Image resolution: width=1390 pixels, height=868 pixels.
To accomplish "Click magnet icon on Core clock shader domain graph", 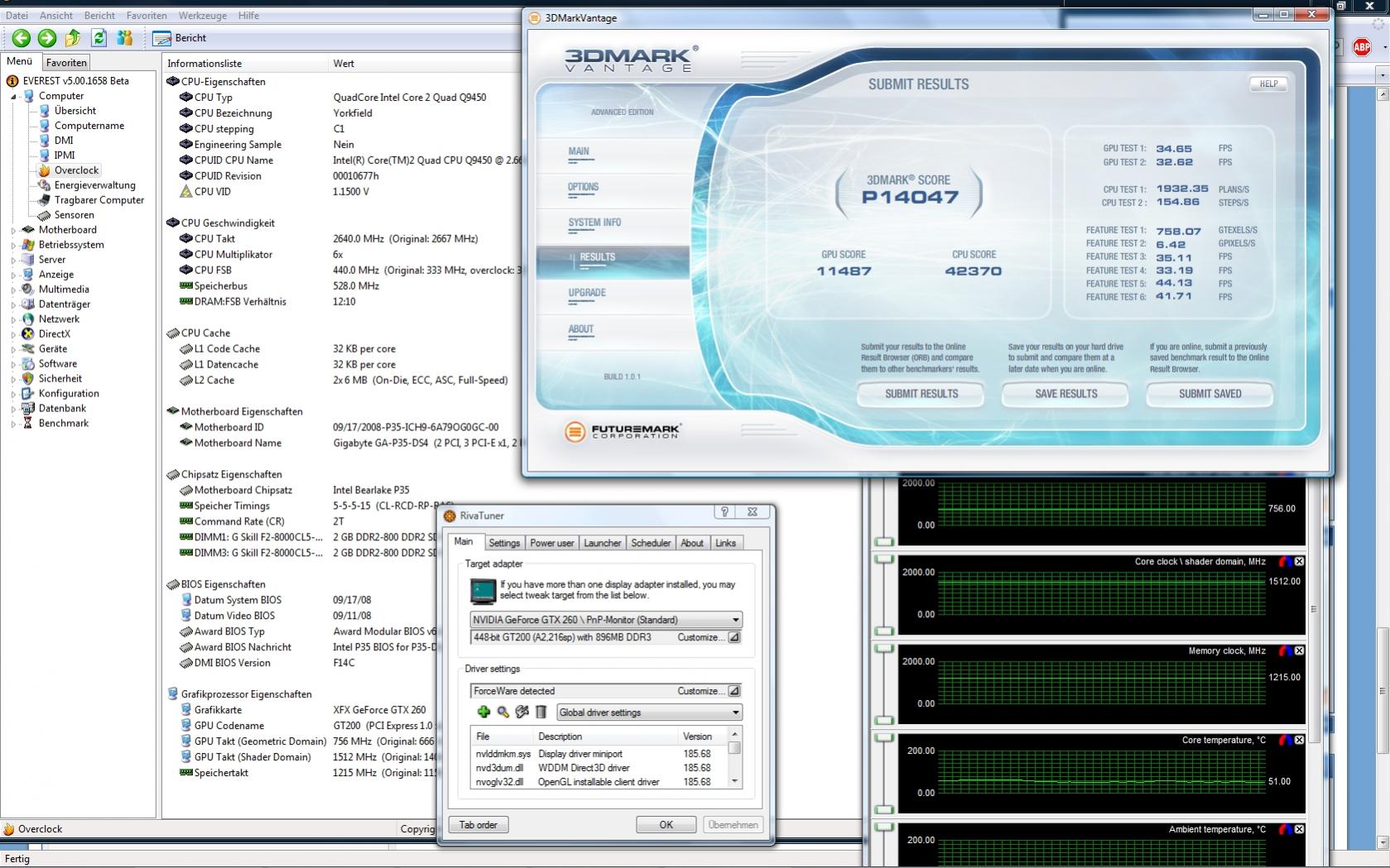I will pyautogui.click(x=1285, y=562).
